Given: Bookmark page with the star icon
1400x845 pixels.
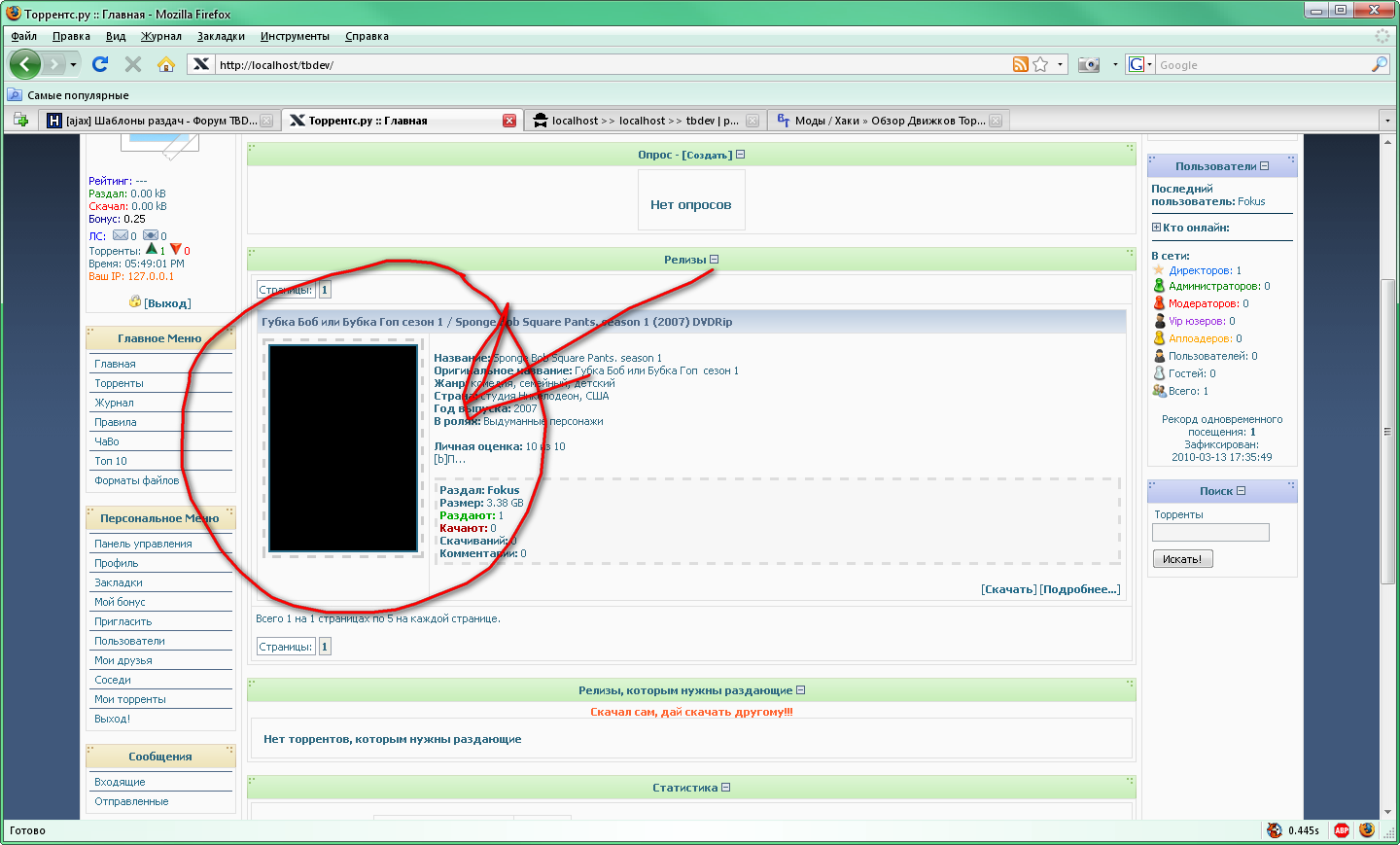Looking at the screenshot, I should [x=1040, y=64].
